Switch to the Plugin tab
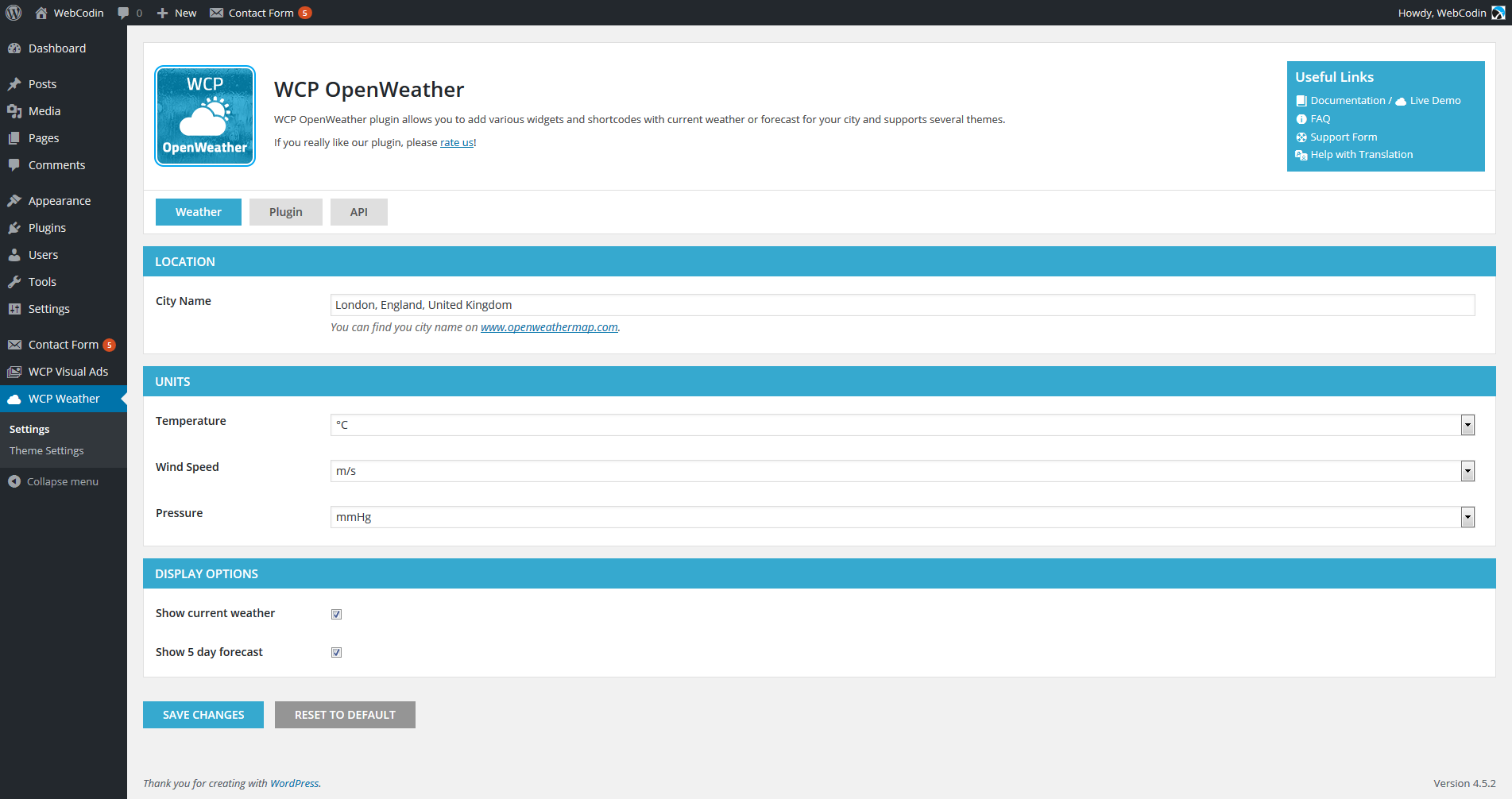The image size is (1512, 799). click(x=286, y=212)
